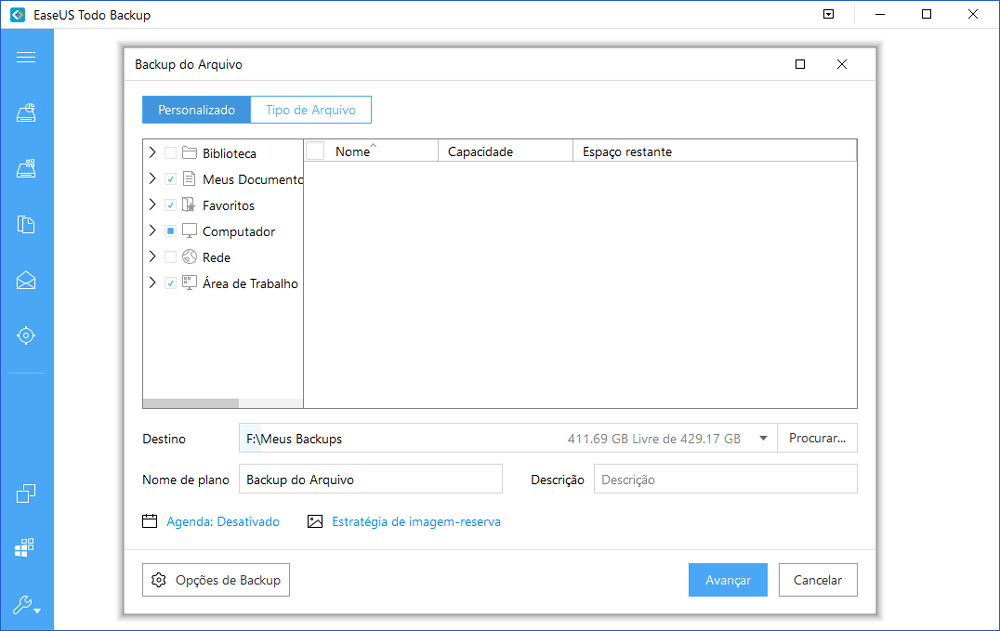This screenshot has width=1000, height=631.
Task: Check the Biblioteca checkbox
Action: coord(170,153)
